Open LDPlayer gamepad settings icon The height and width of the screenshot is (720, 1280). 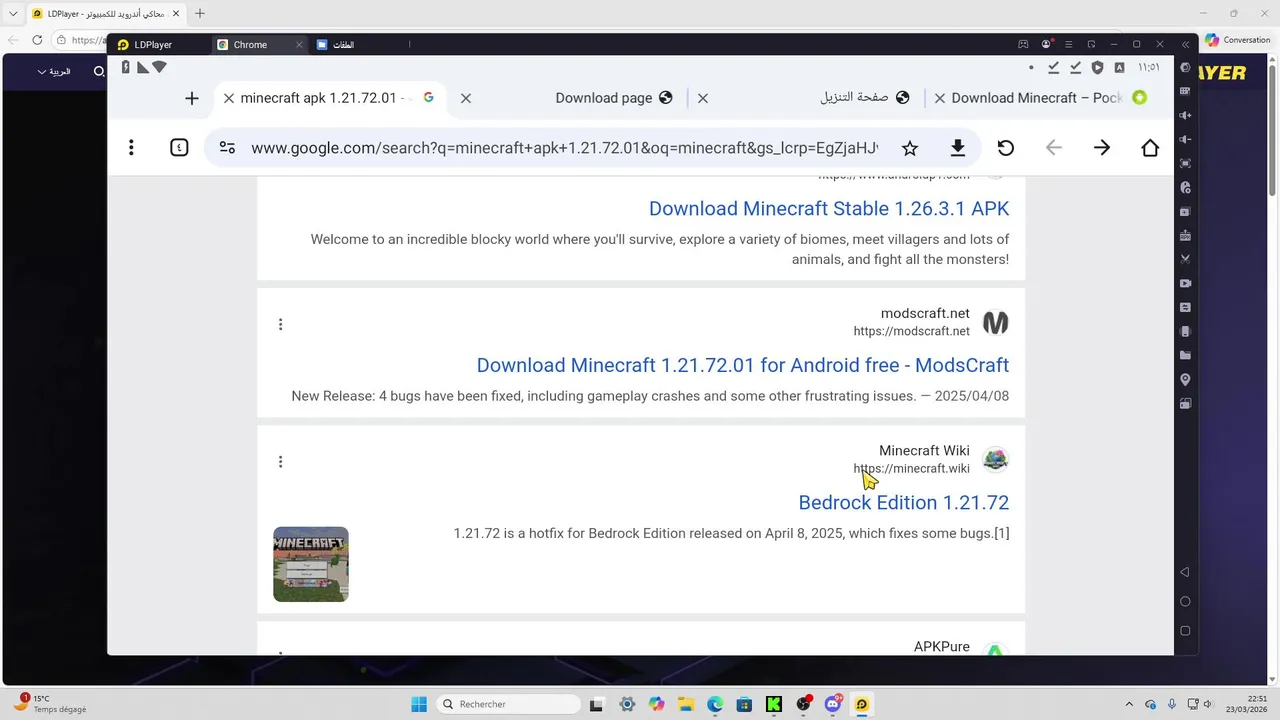[1023, 44]
